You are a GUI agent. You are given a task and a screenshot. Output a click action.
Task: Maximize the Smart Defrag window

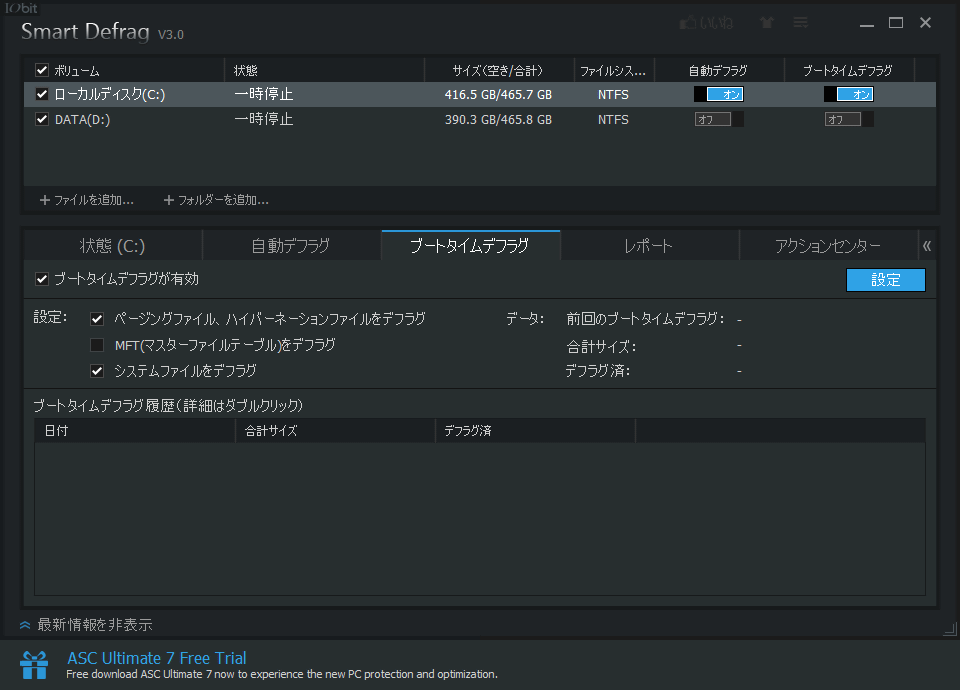896,23
